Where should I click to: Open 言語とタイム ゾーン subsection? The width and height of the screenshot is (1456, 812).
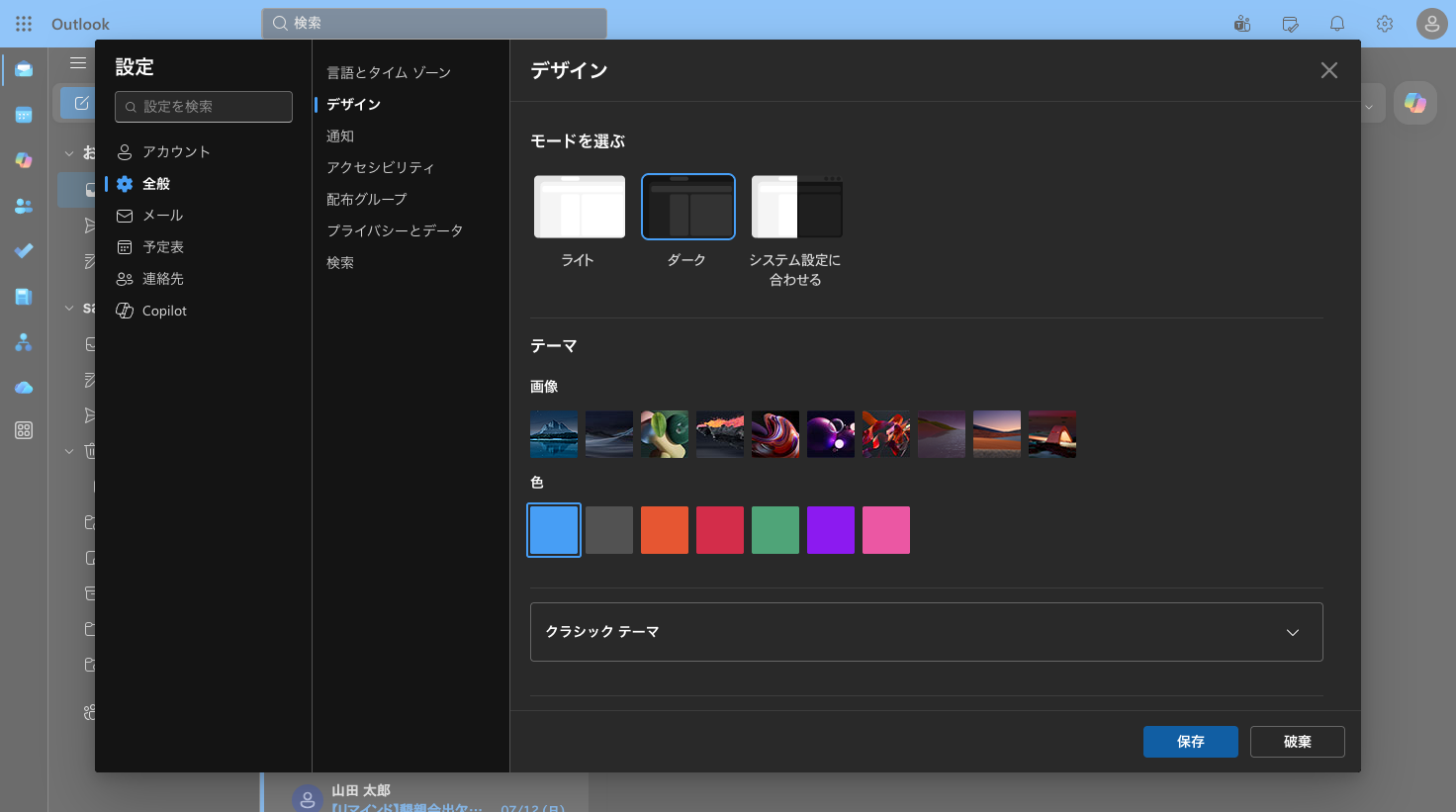(389, 72)
